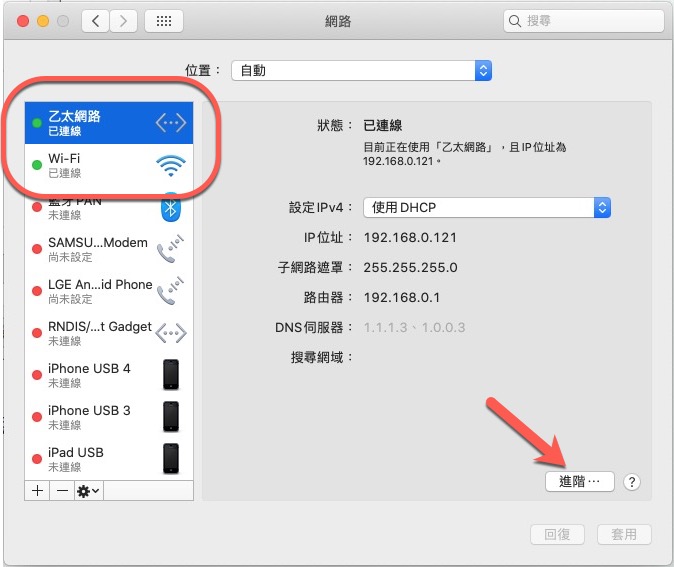The image size is (674, 567).
Task: Click router value 192.168.0.1
Action: pyautogui.click(x=402, y=297)
